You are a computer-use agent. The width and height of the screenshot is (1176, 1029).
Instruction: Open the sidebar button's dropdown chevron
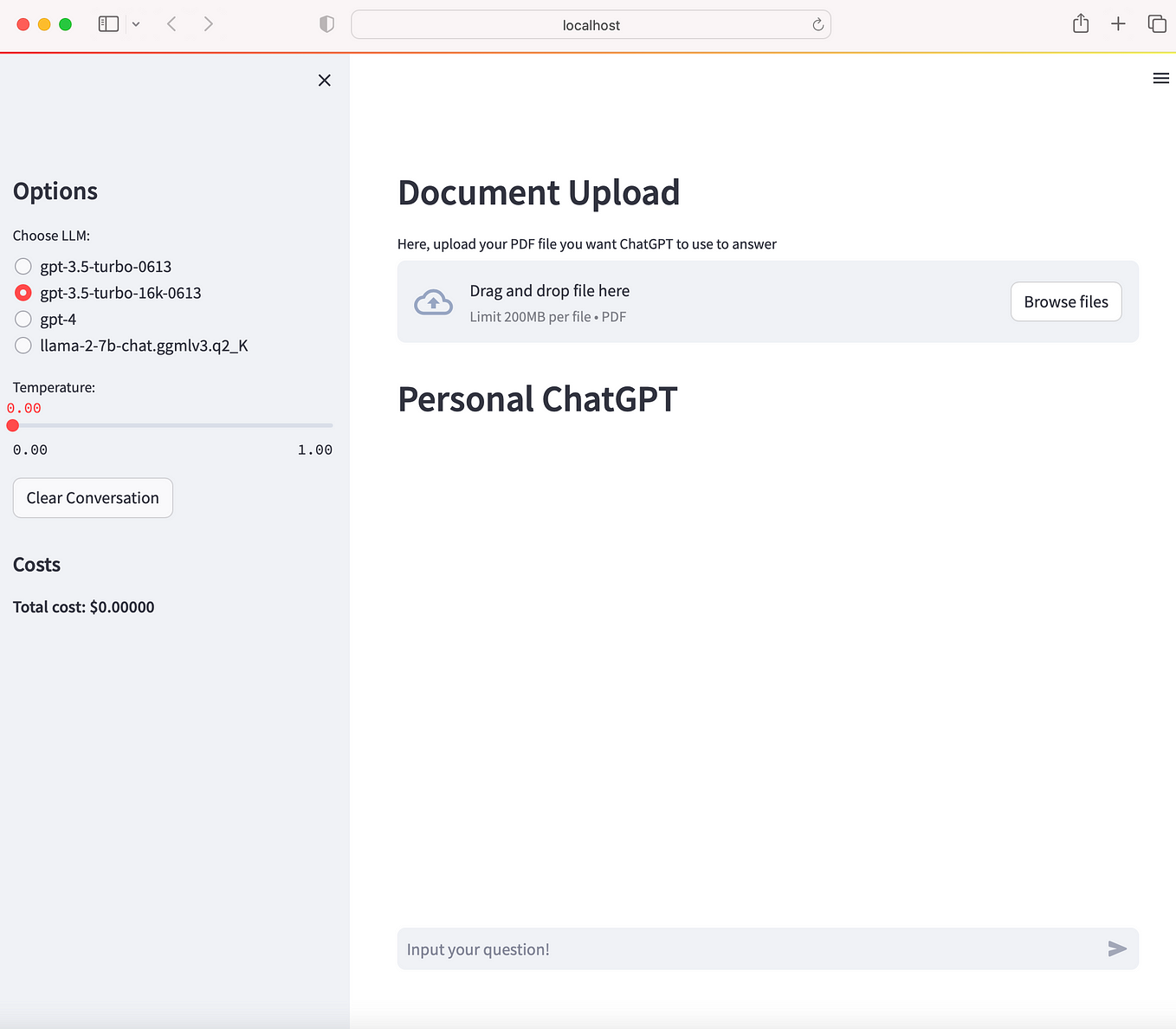point(136,24)
